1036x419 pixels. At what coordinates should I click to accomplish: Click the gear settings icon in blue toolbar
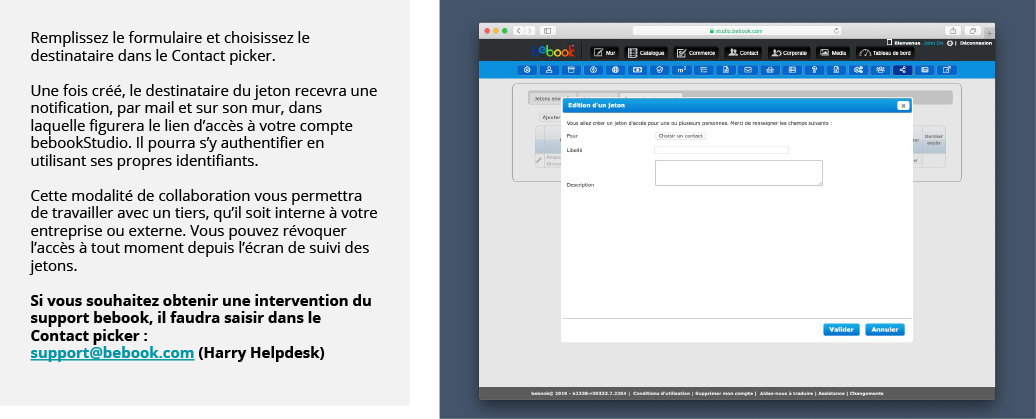pyautogui.click(x=527, y=70)
